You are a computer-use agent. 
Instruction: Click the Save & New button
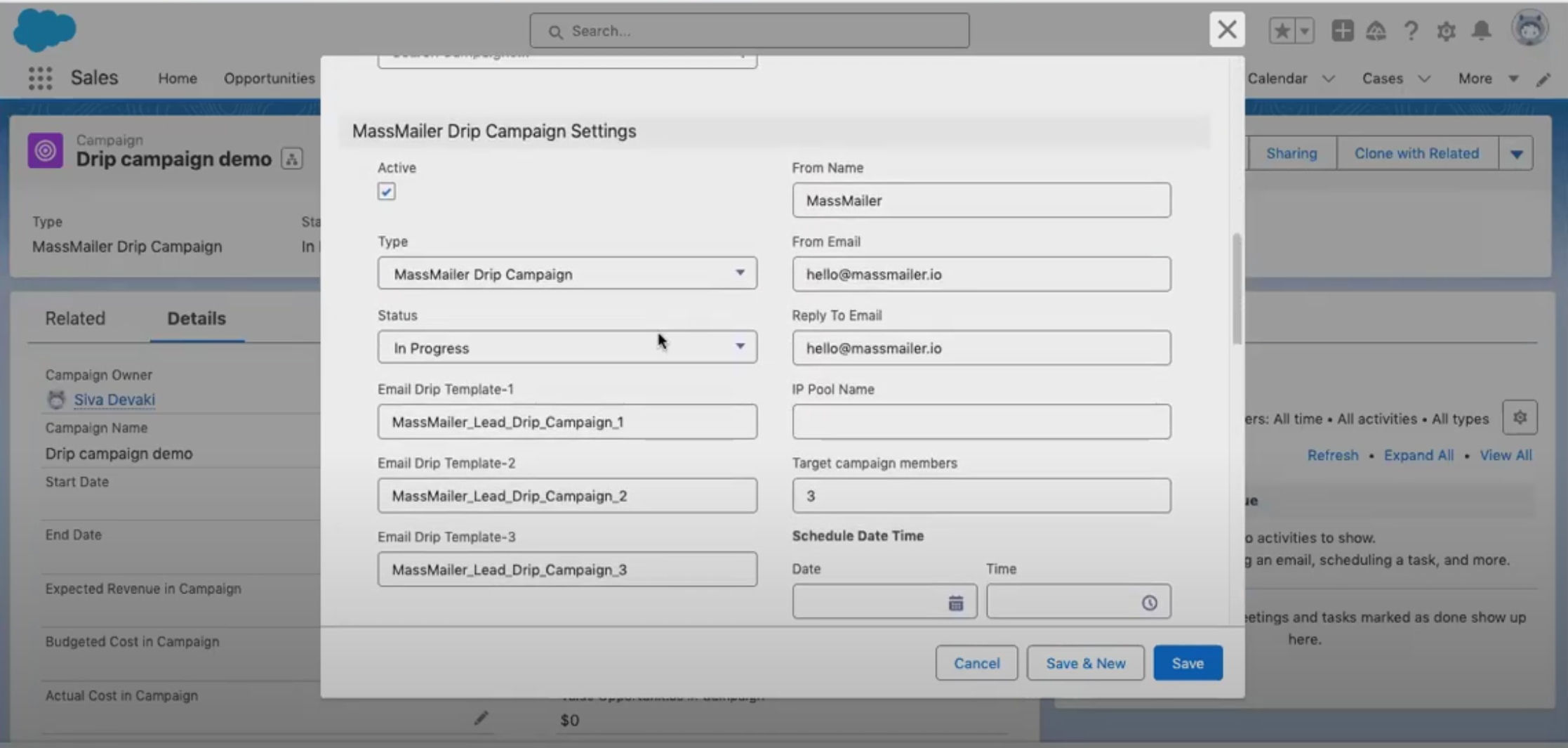coord(1085,663)
